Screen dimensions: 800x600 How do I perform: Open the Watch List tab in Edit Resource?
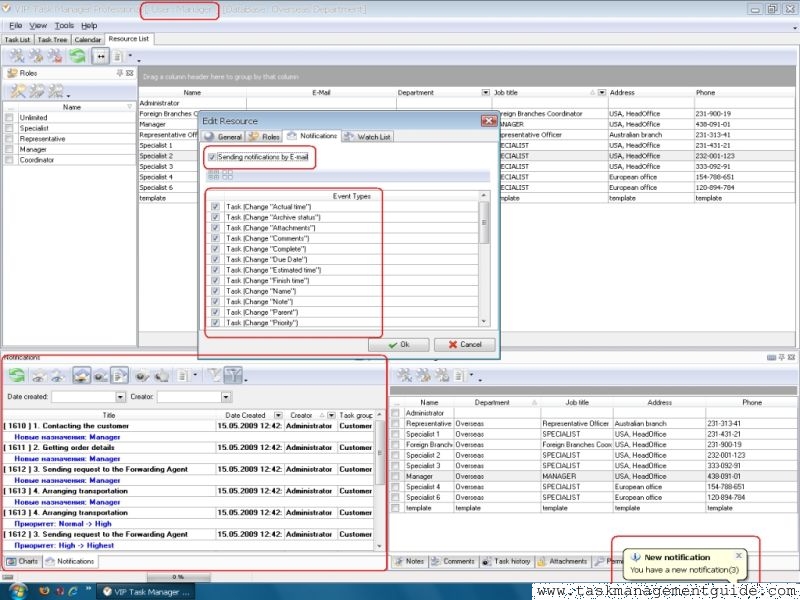pos(367,136)
